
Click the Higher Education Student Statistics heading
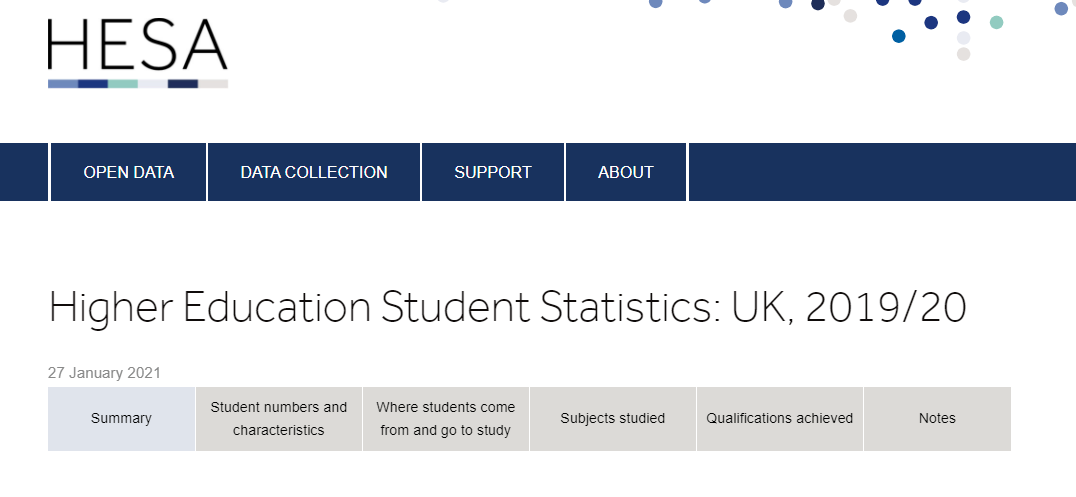pos(507,309)
